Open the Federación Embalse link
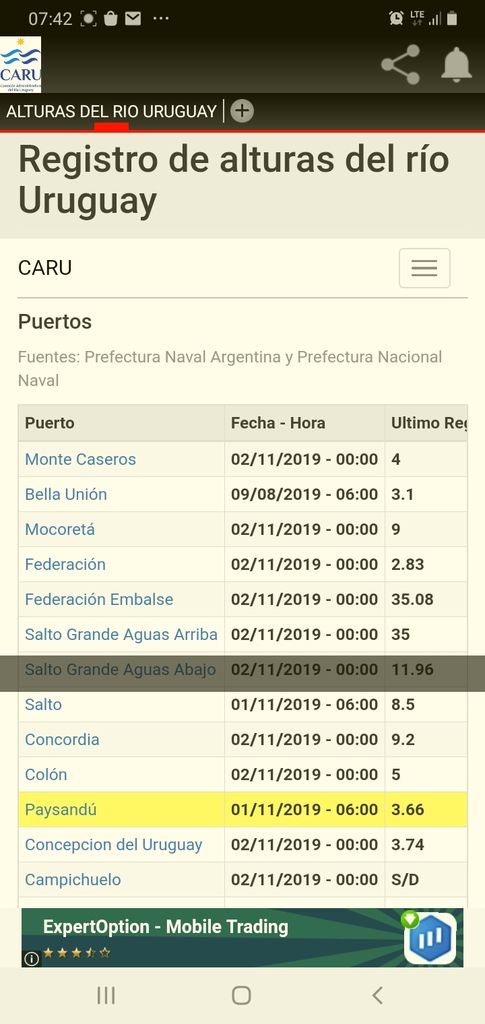The height and width of the screenshot is (1024, 485). [99, 600]
